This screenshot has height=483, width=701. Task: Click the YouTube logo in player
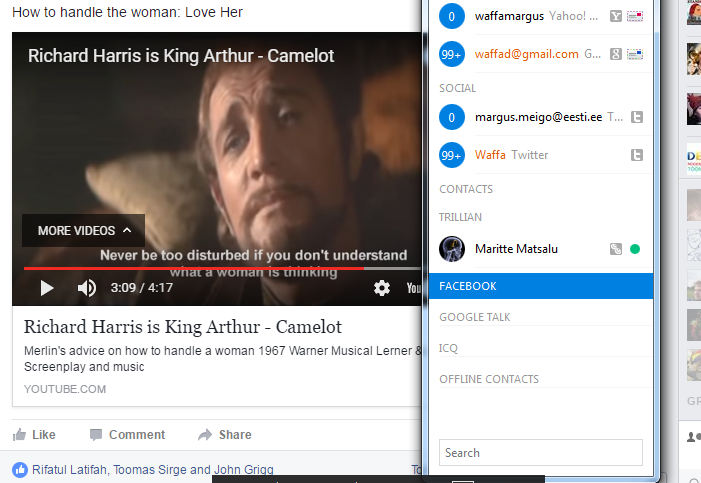tap(414, 288)
